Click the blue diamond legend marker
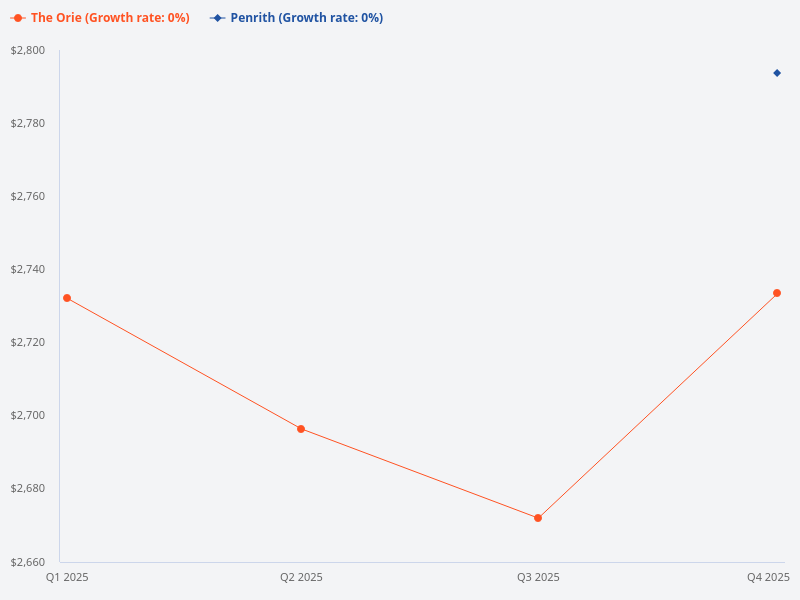 (217, 18)
